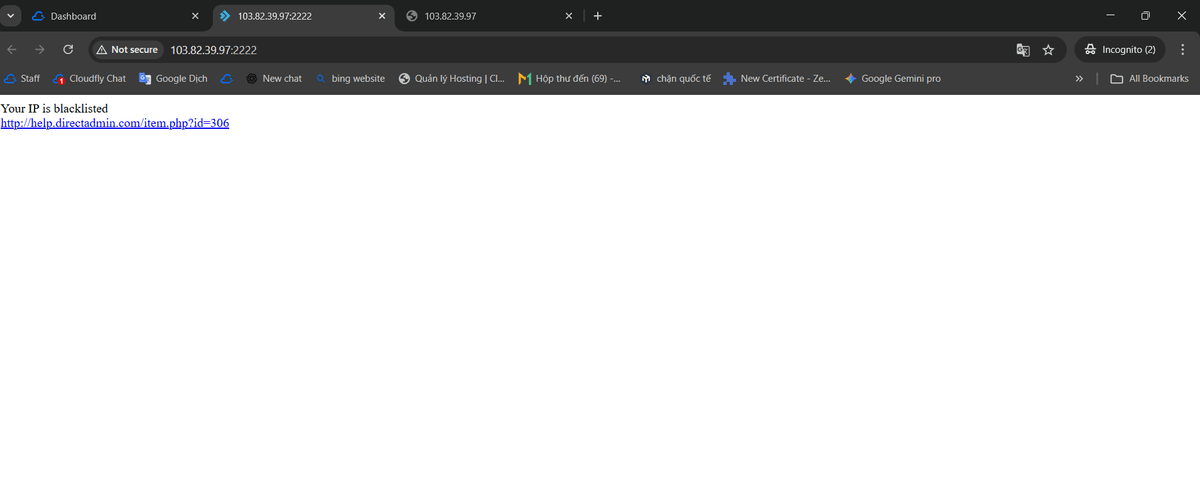Click the translate page icon
The width and height of the screenshot is (1200, 480).
coord(1023,49)
